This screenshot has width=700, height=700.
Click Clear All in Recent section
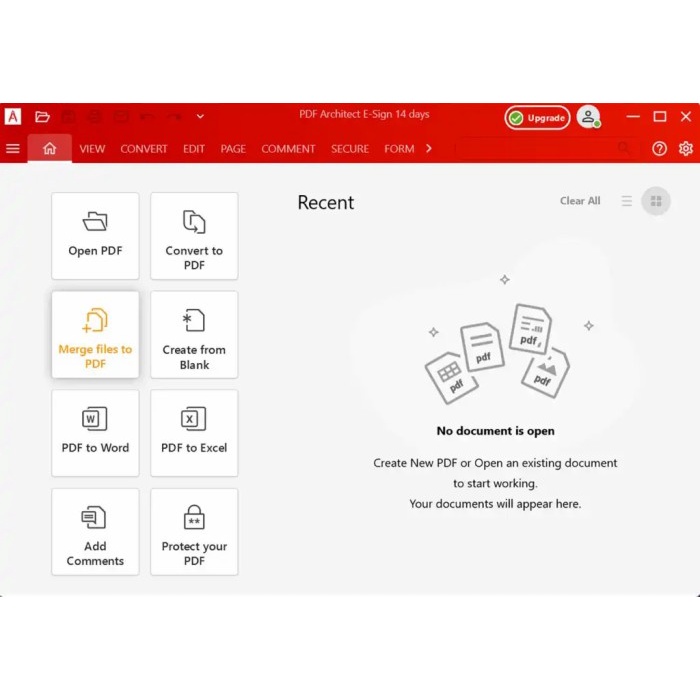[580, 201]
